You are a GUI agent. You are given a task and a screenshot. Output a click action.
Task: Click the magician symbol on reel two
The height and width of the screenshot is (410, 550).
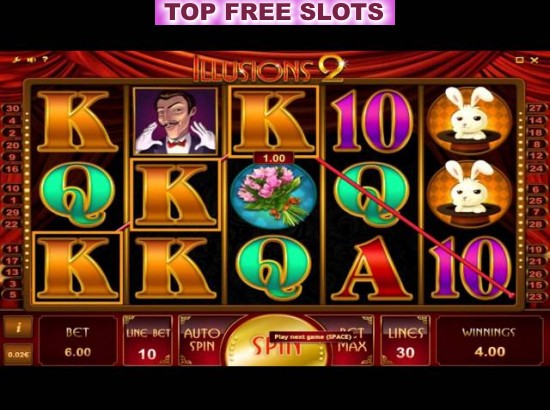175,121
